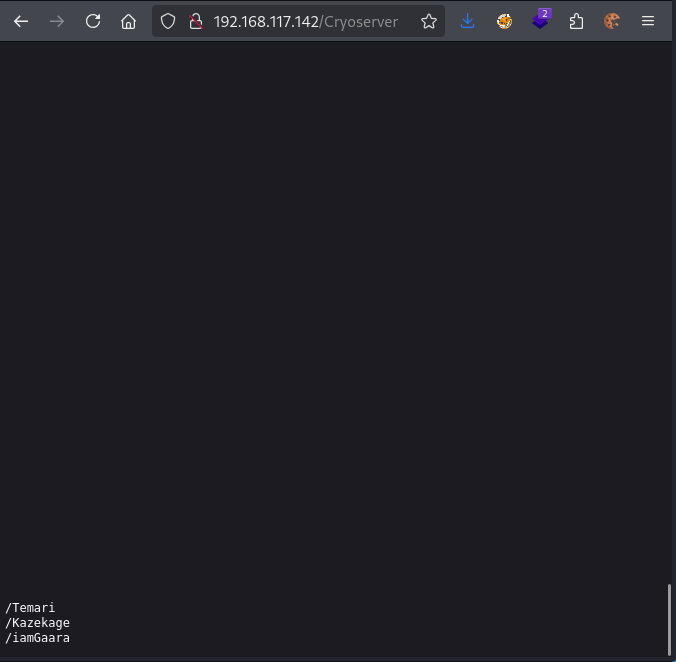Open the extensions puzzle-piece menu
676x662 pixels.
pos(576,21)
